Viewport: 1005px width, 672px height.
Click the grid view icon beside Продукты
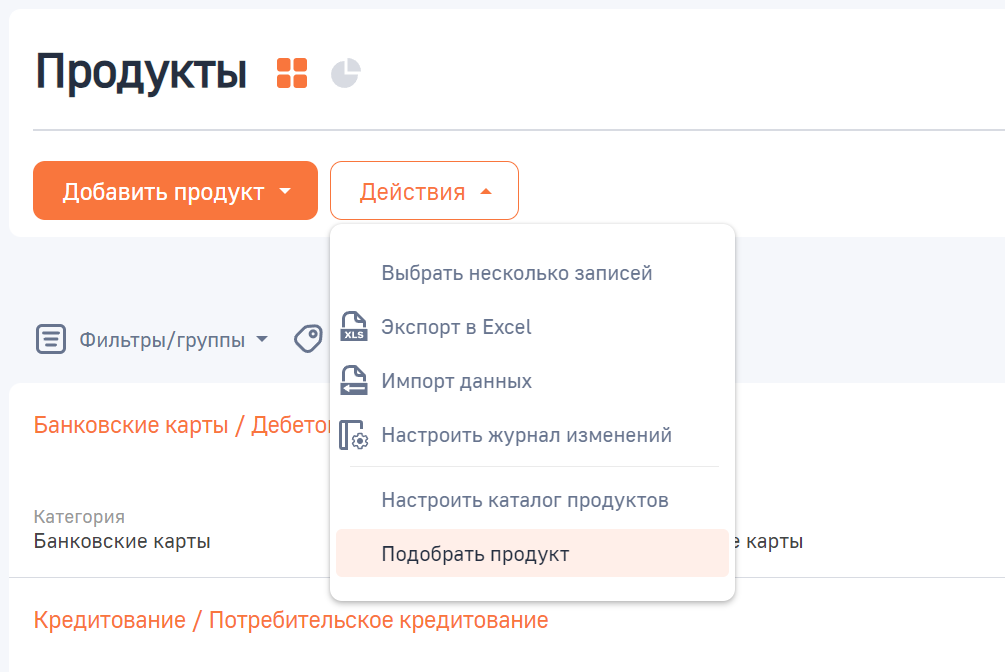[x=292, y=72]
